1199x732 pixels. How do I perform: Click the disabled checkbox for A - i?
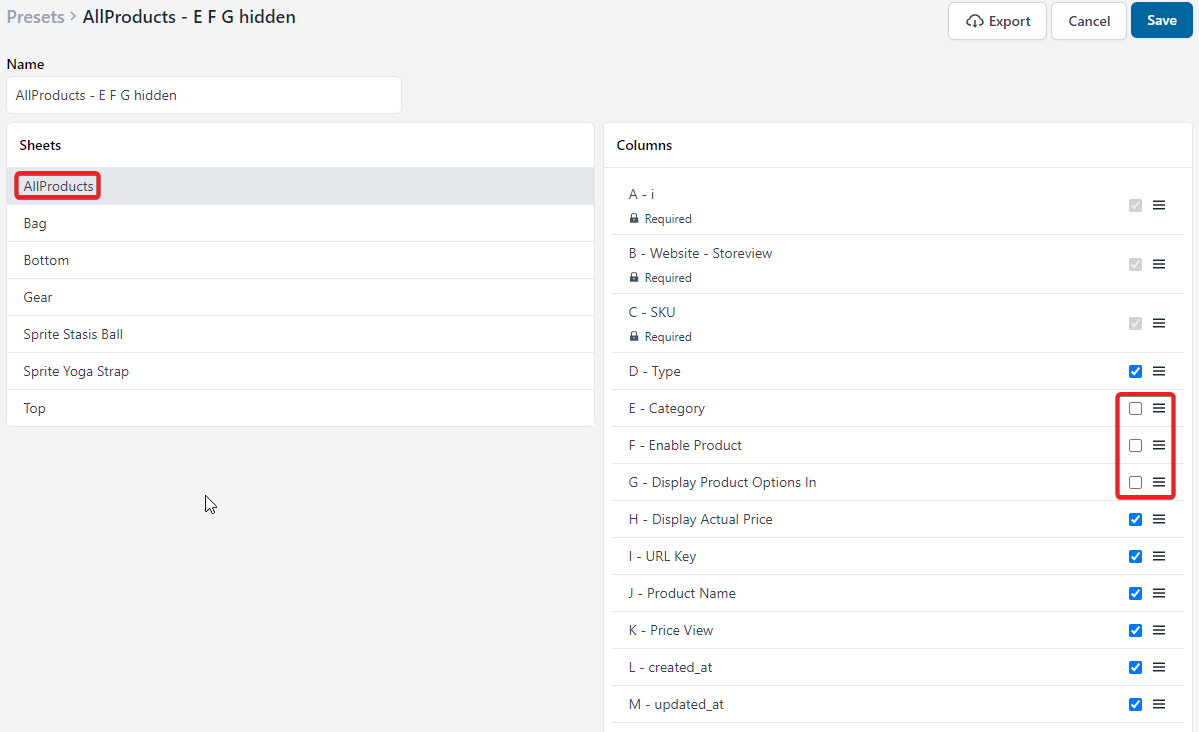[1136, 205]
